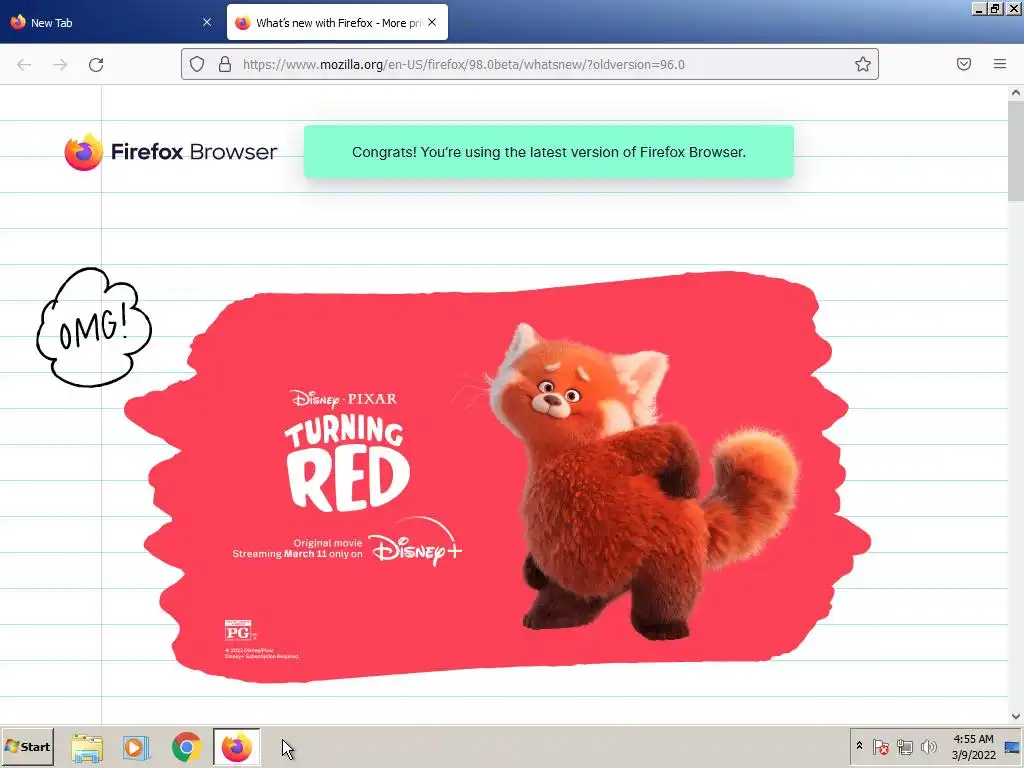Show hidden system tray icons

point(859,746)
